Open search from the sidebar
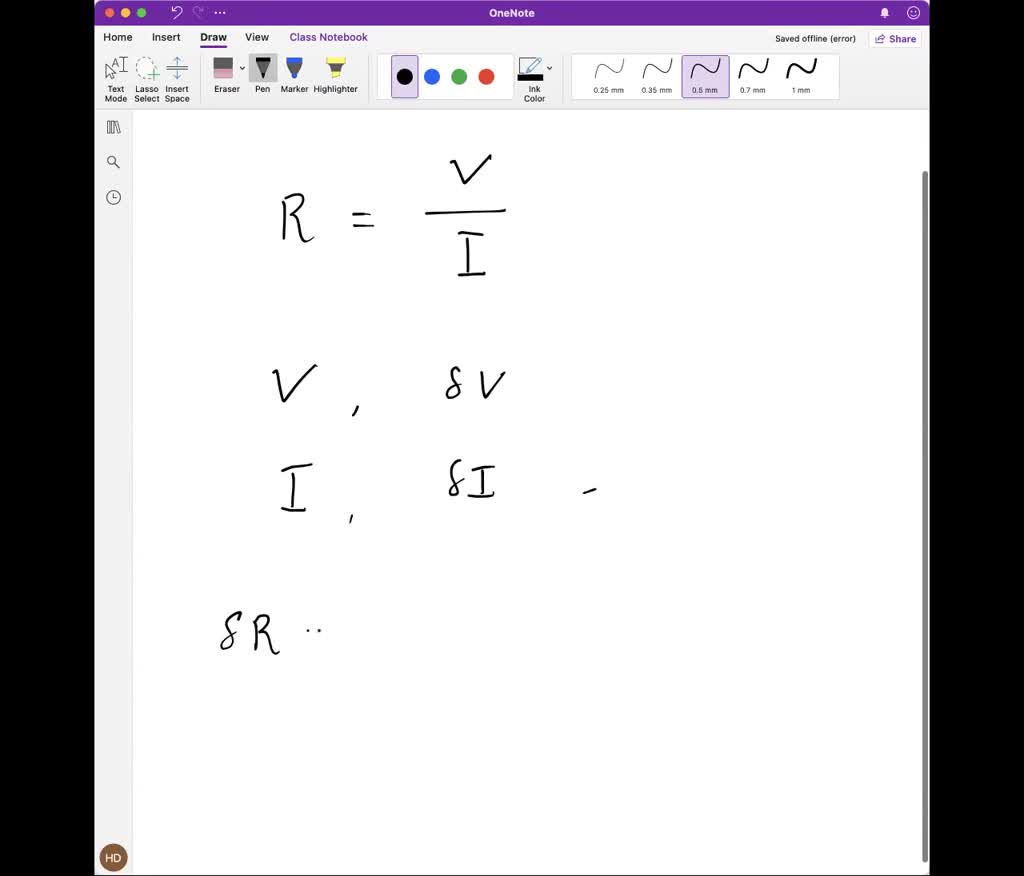The image size is (1024, 876). (113, 161)
